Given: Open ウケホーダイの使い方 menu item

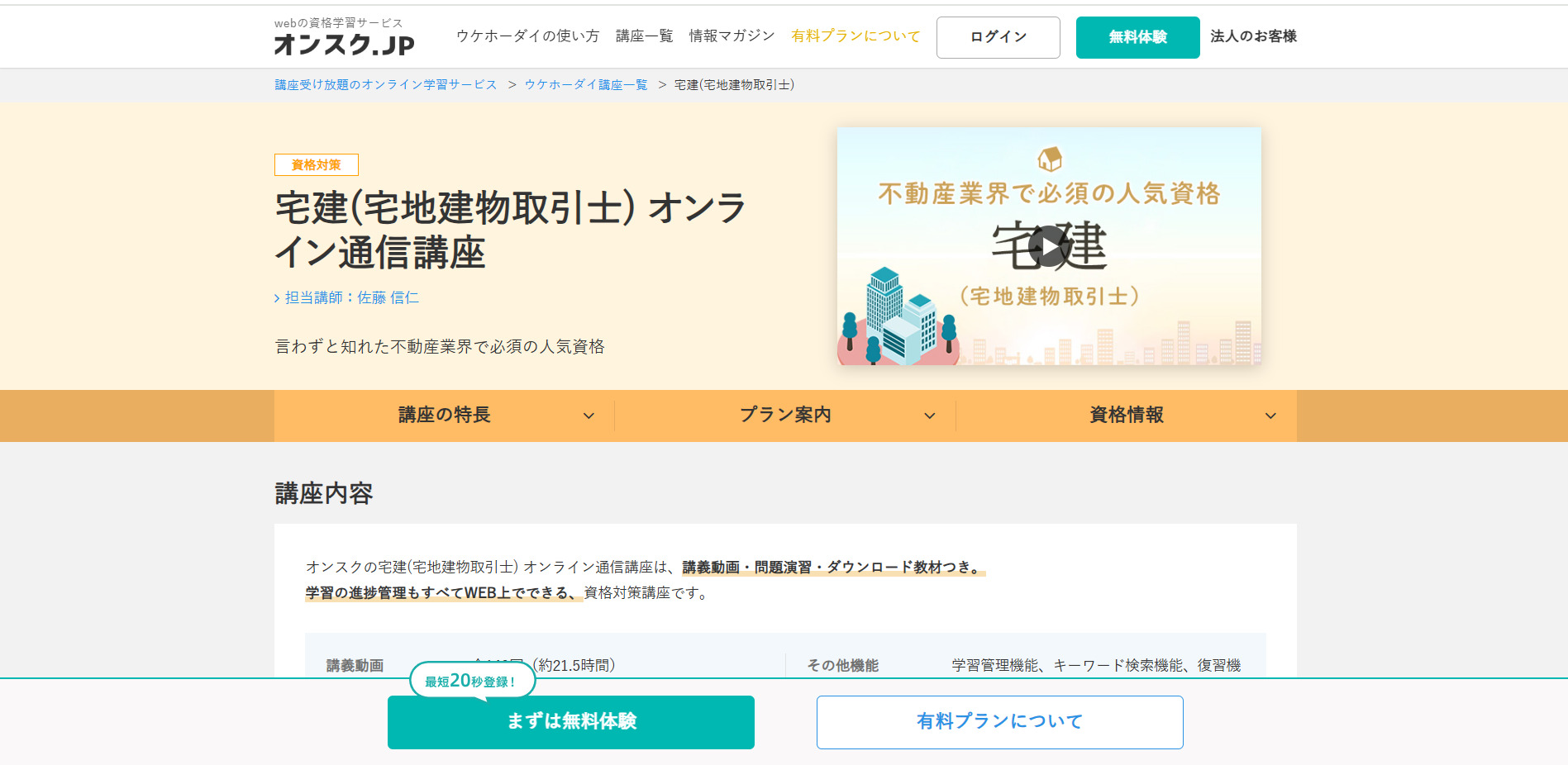Looking at the screenshot, I should click(x=527, y=36).
